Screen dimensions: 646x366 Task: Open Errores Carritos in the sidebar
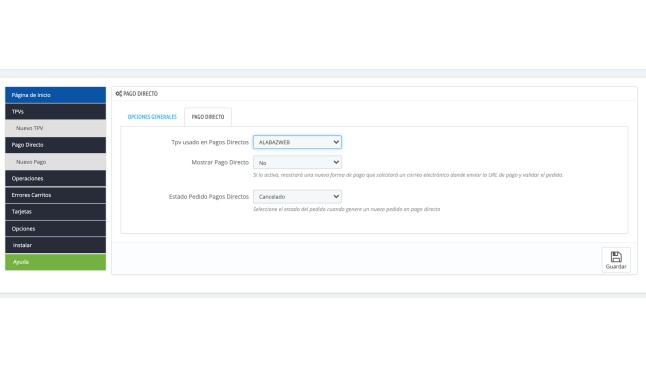click(55, 195)
